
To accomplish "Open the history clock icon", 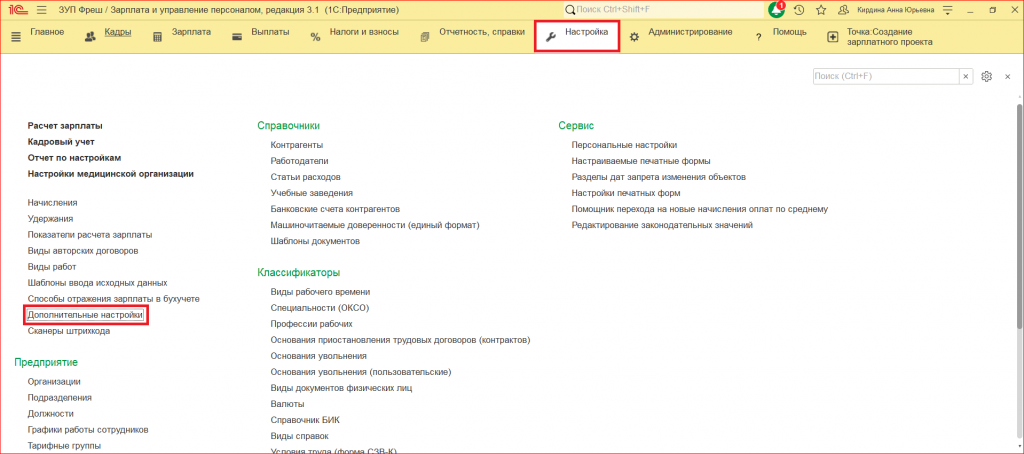I will [799, 10].
